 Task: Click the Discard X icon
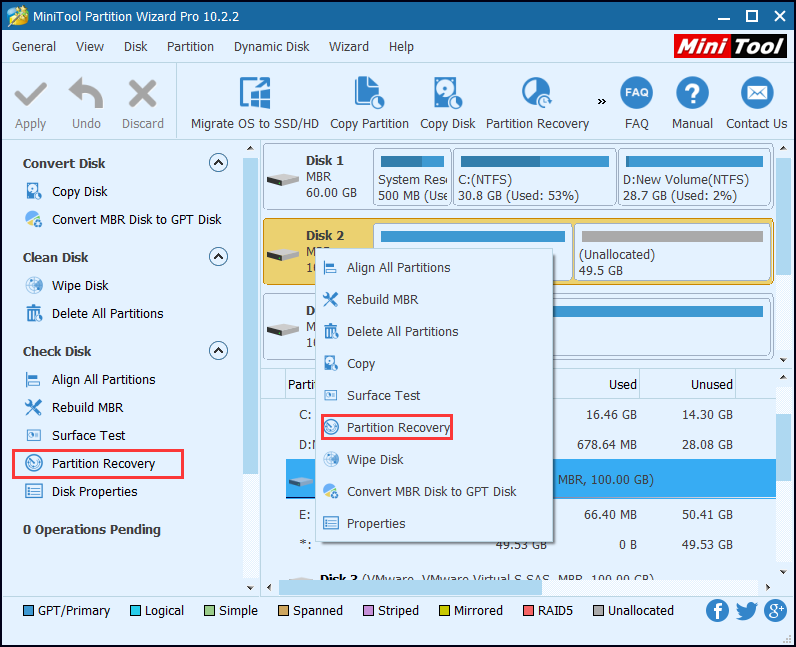tap(142, 93)
